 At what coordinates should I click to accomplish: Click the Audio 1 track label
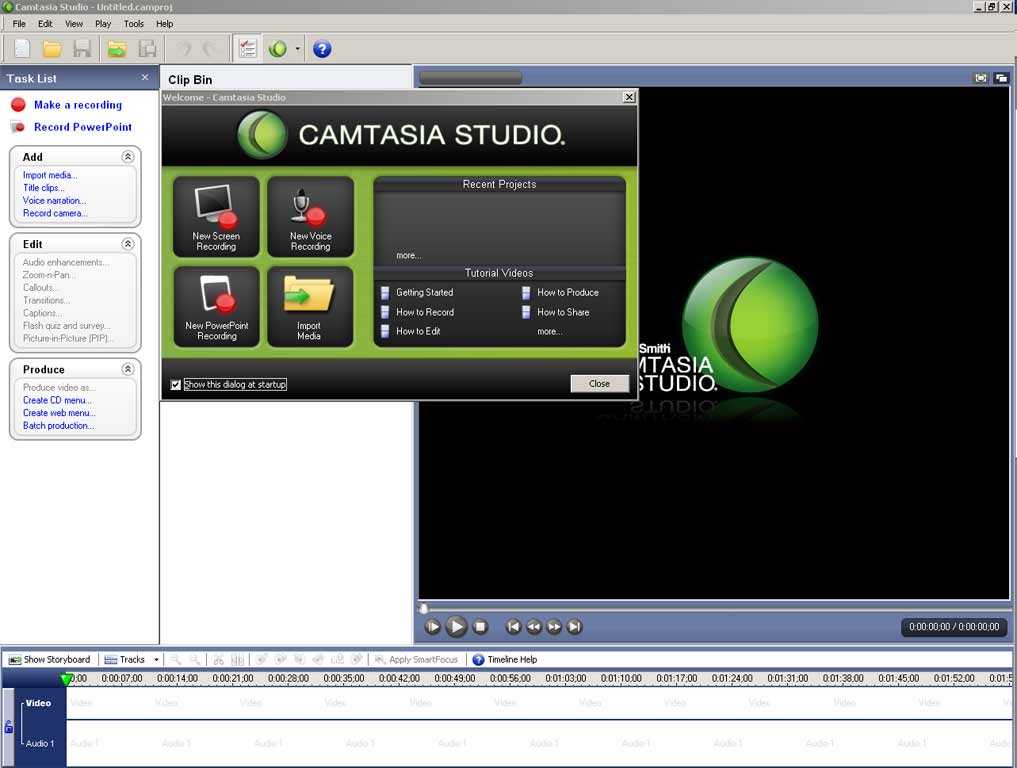coord(40,743)
